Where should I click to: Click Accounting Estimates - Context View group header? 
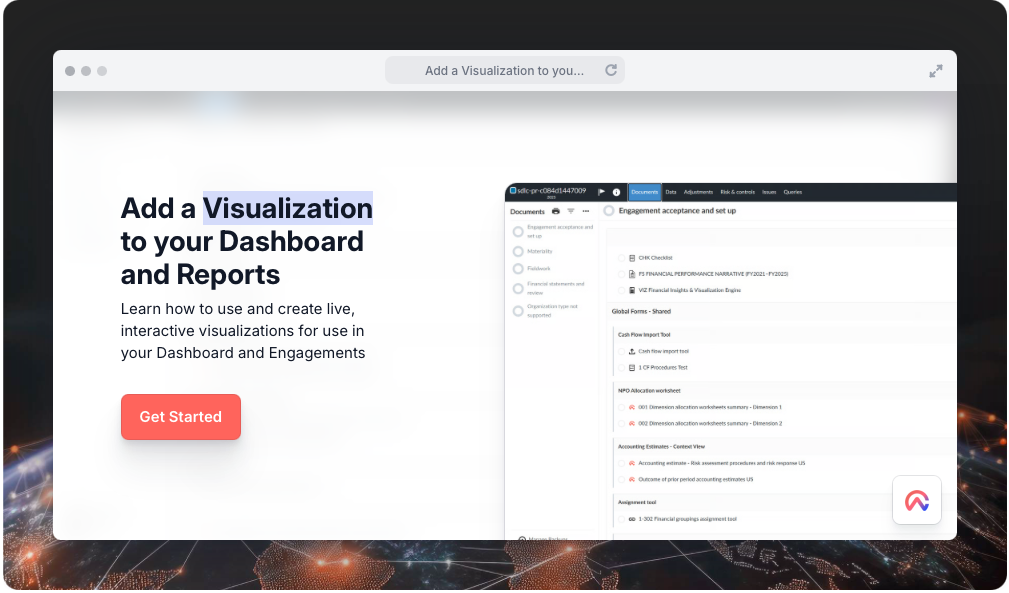661,446
